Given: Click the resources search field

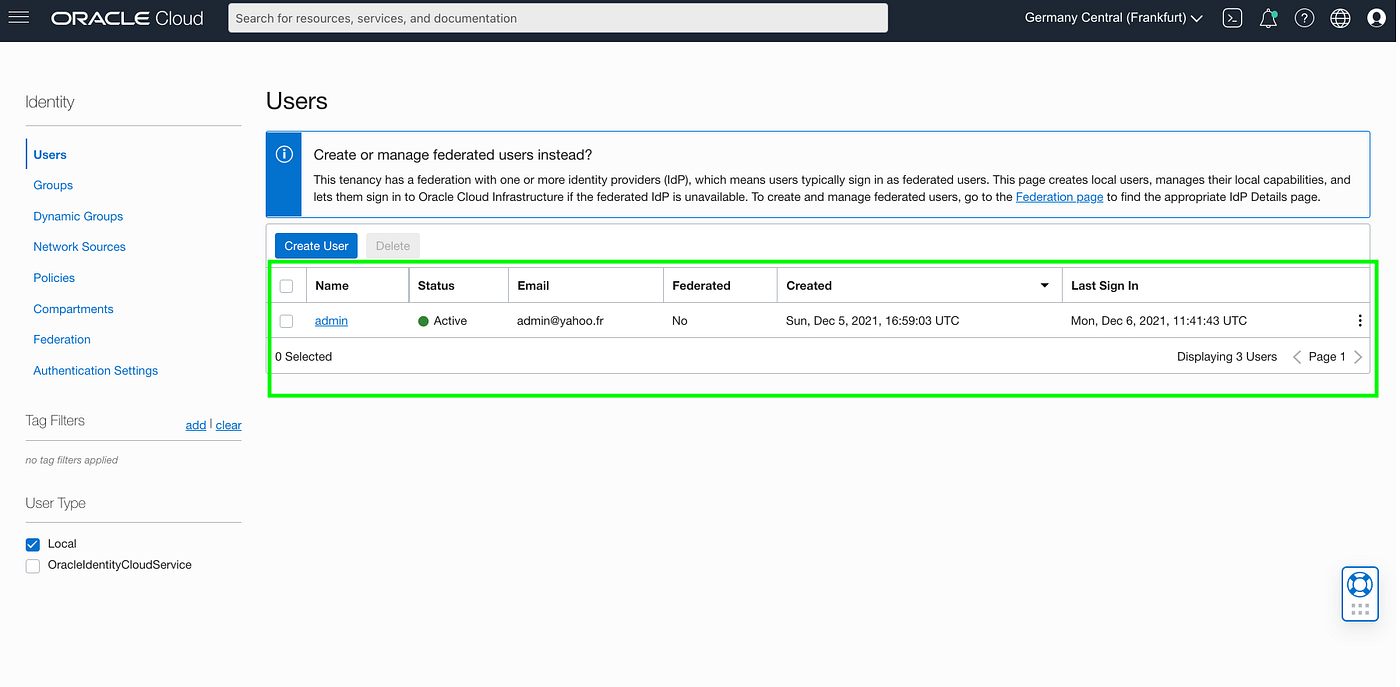Looking at the screenshot, I should [558, 17].
